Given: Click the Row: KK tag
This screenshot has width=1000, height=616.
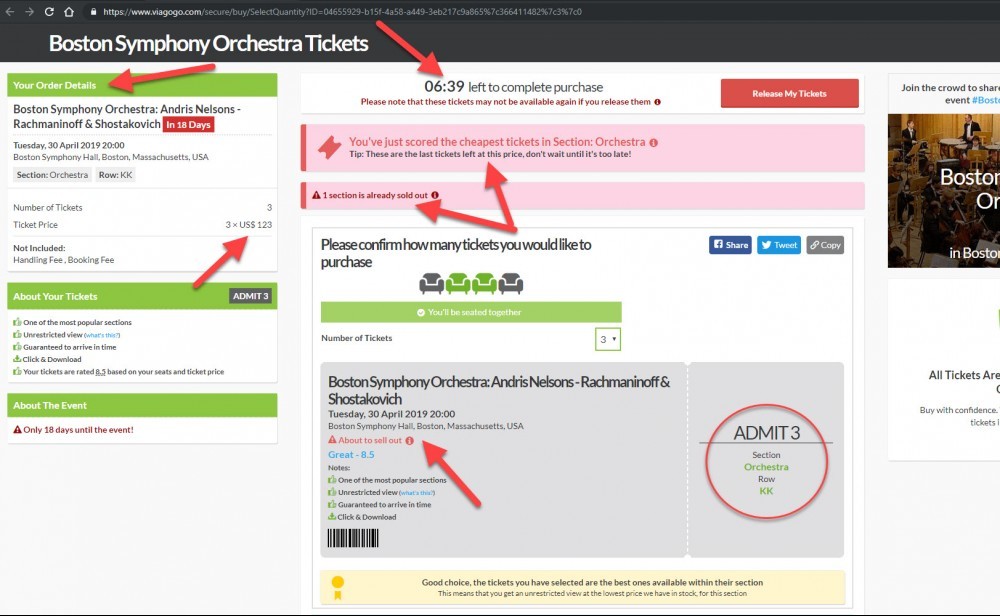Looking at the screenshot, I should coord(115,175).
